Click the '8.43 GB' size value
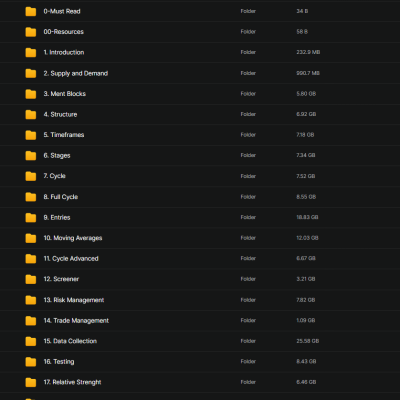The width and height of the screenshot is (400, 400). 306,362
